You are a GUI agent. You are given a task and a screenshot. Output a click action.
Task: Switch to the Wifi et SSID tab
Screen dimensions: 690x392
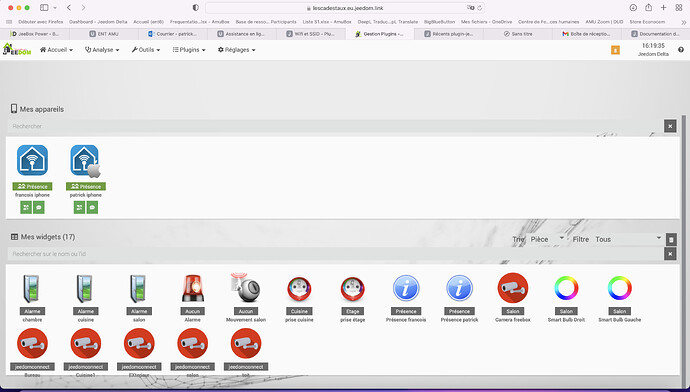tap(311, 34)
